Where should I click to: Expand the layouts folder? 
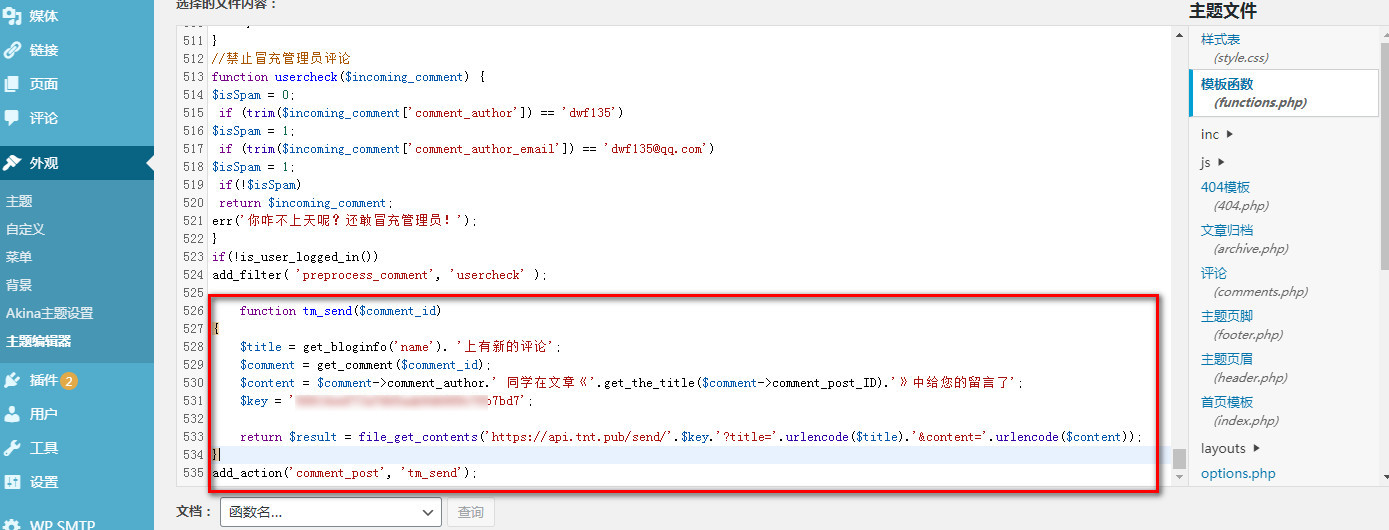tap(1230, 448)
